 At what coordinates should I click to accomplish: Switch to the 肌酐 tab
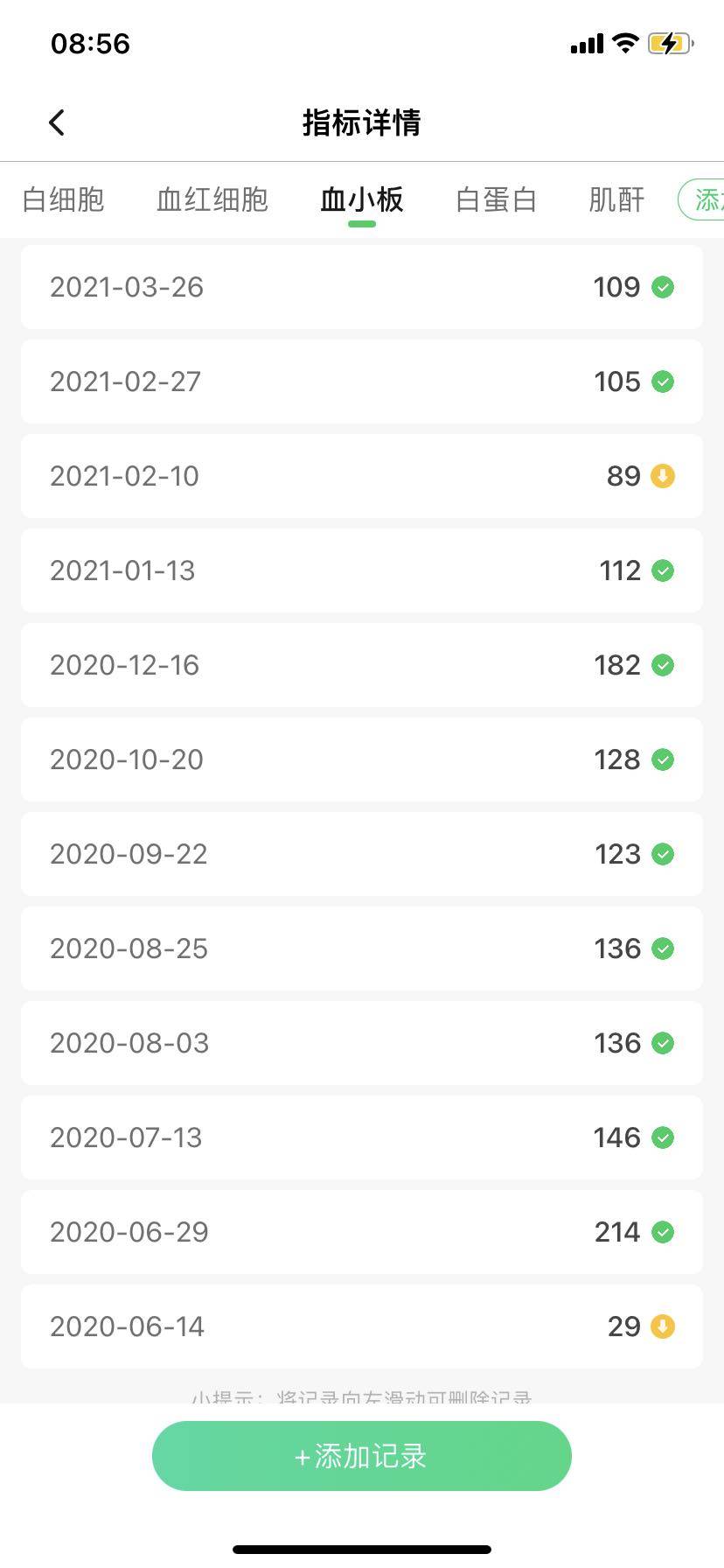tap(616, 200)
